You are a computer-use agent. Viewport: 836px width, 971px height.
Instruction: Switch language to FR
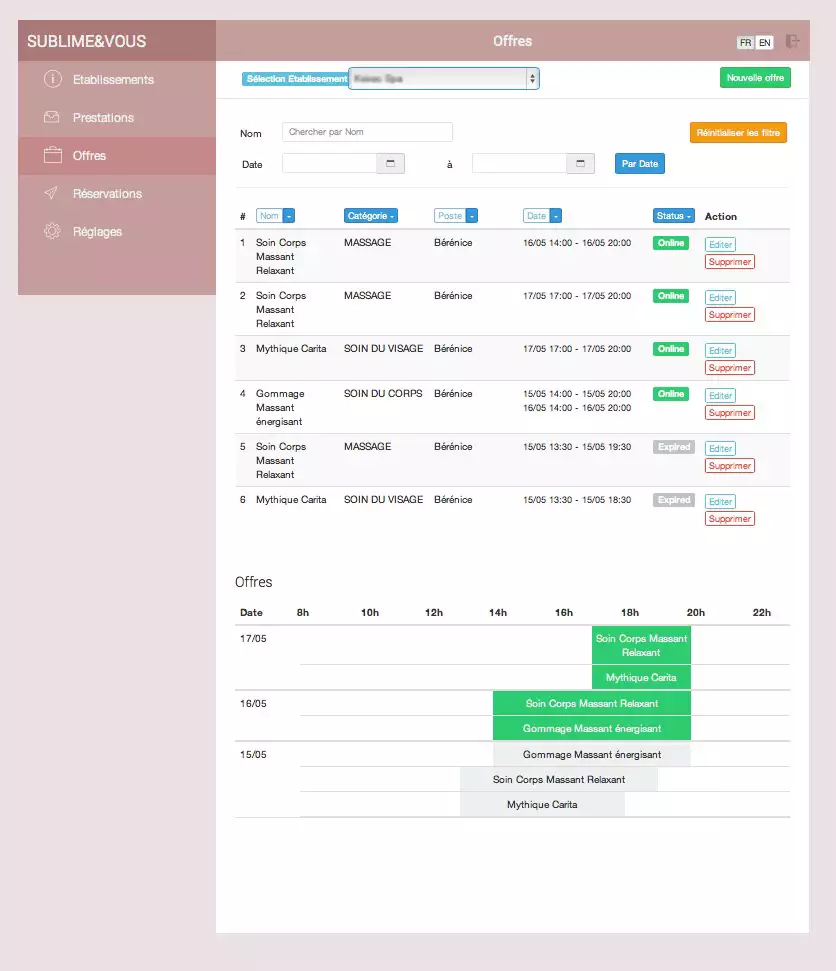(x=746, y=42)
